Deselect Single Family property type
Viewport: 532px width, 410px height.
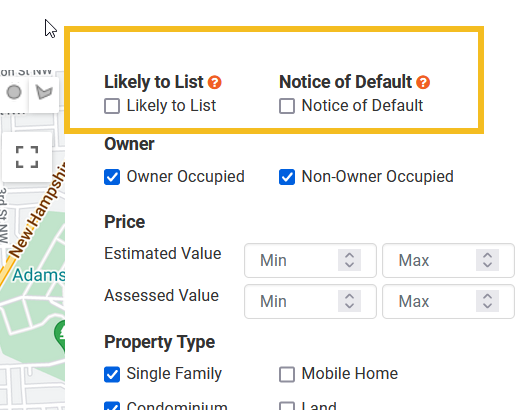click(x=112, y=374)
